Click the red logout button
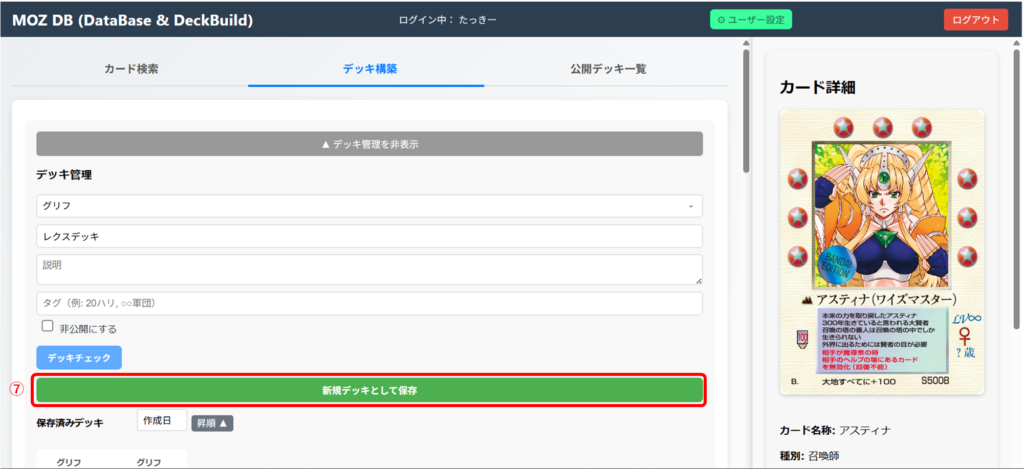 pyautogui.click(x=975, y=19)
